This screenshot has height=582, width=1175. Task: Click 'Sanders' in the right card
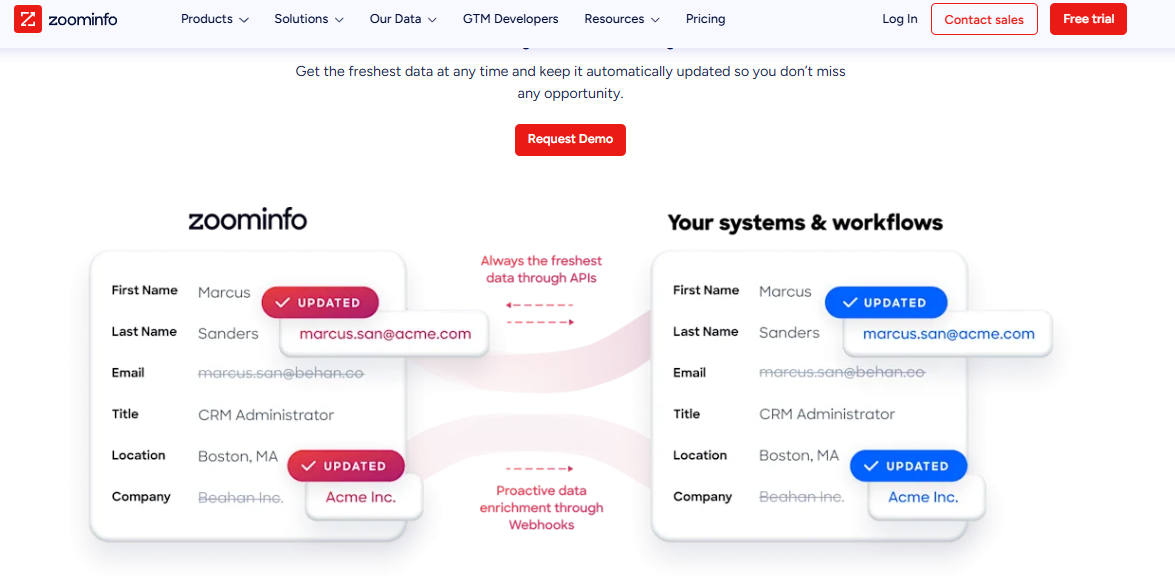click(789, 333)
